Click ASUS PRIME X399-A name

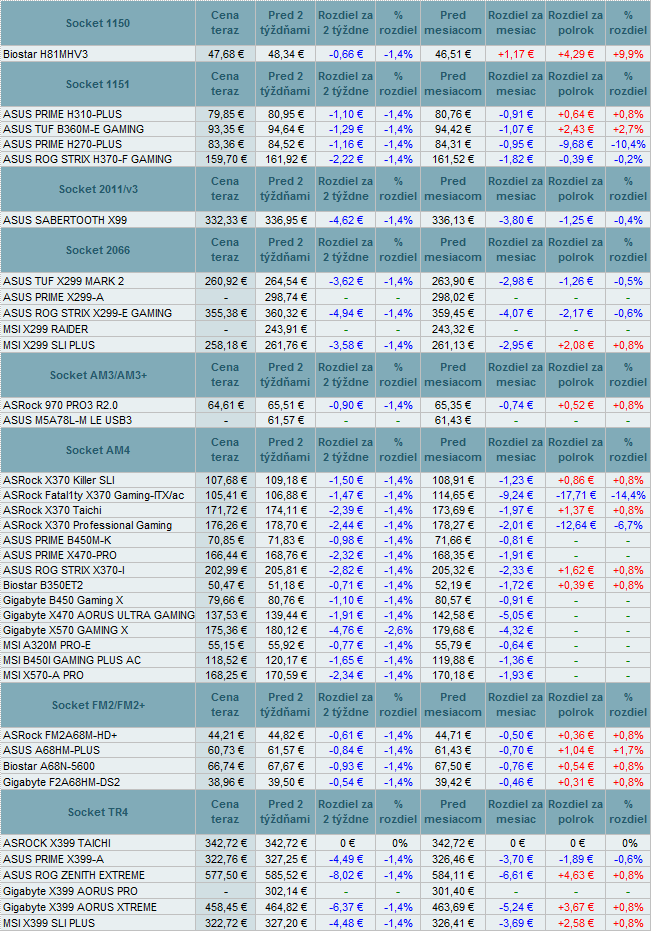[53, 859]
